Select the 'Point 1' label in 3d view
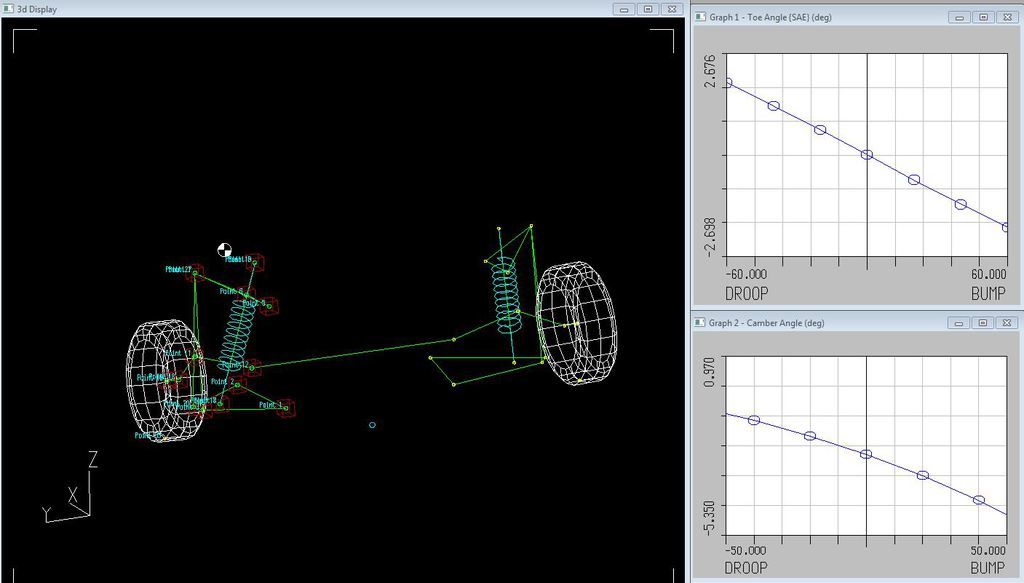The height and width of the screenshot is (583, 1024). 271,405
